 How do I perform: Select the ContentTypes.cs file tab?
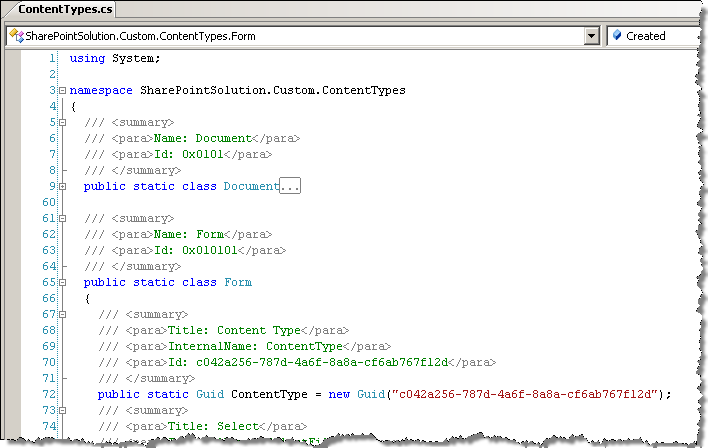[65, 9]
